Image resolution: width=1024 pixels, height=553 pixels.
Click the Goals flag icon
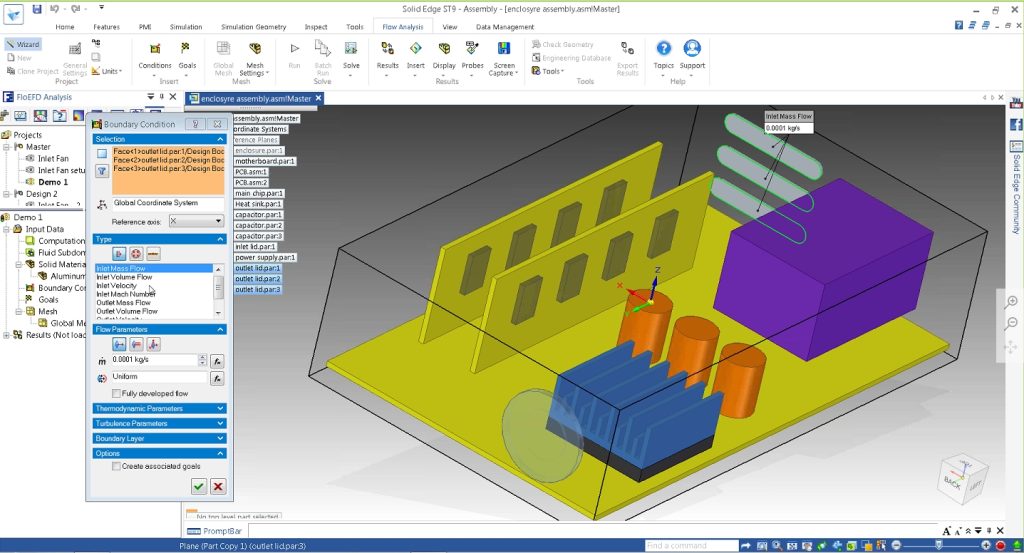click(186, 48)
